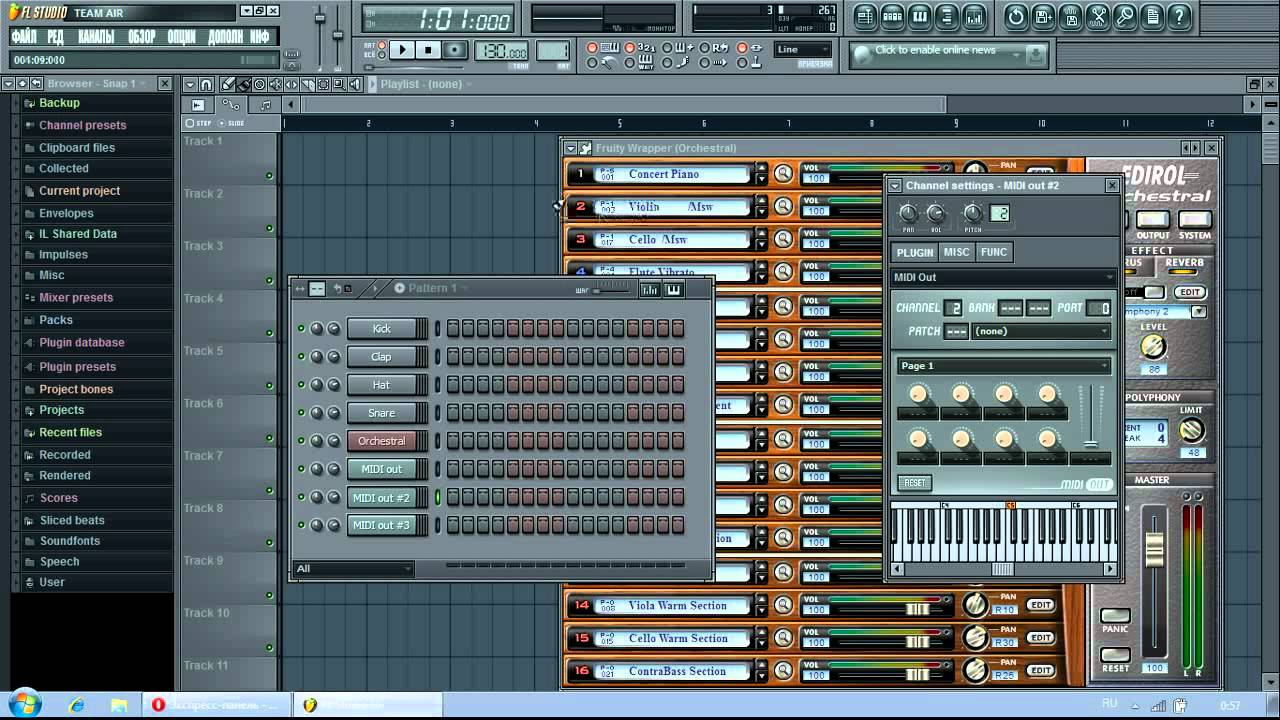
Task: Toggle Track 1 mute dot in playlist
Action: click(269, 176)
